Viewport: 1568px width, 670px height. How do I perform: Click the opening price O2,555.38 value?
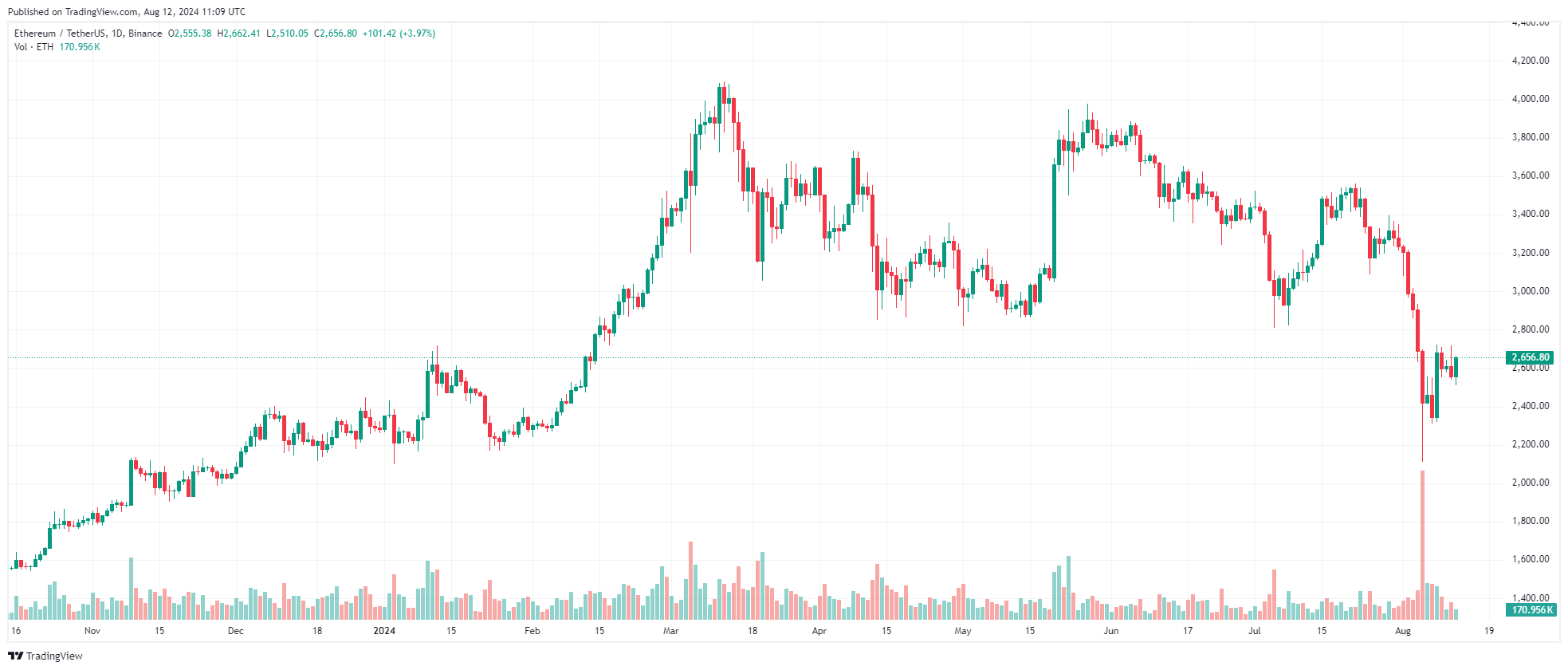[190, 33]
